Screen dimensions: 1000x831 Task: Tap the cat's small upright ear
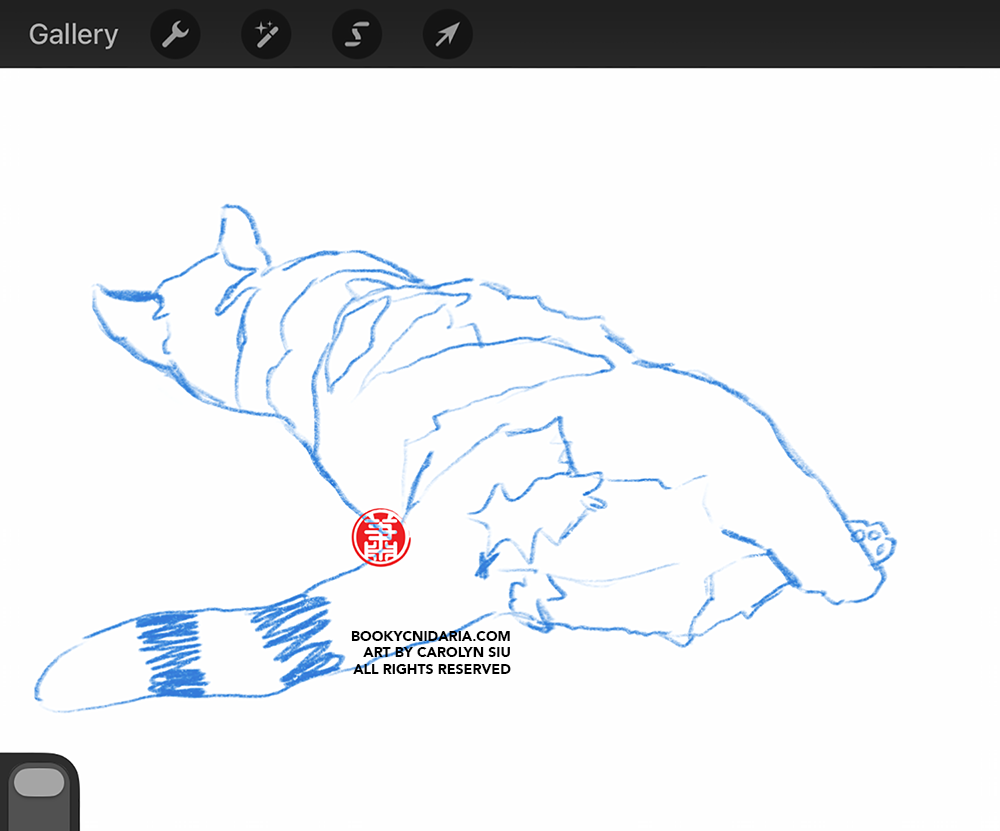point(238,236)
